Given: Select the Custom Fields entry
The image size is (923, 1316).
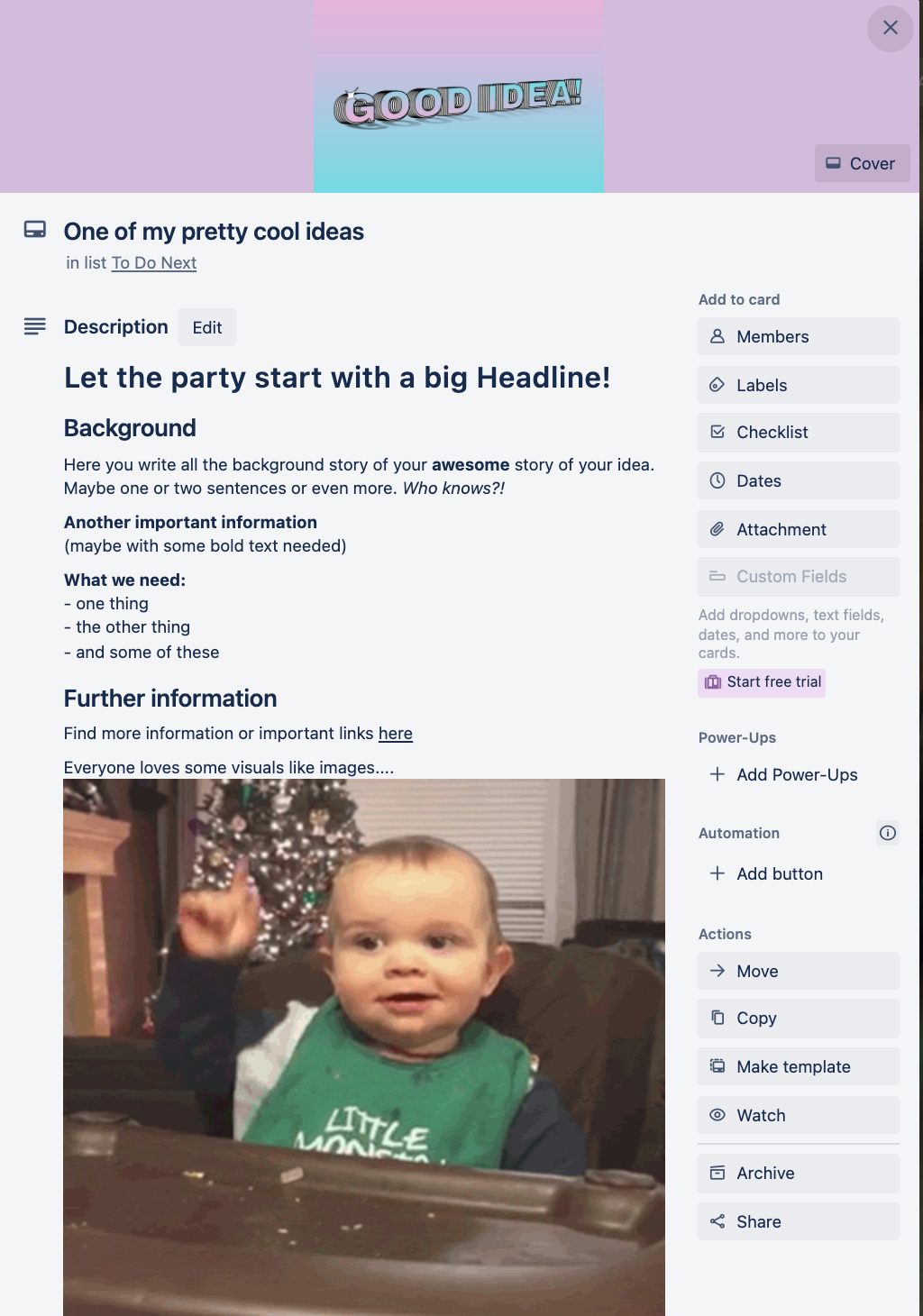Looking at the screenshot, I should pyautogui.click(x=799, y=576).
